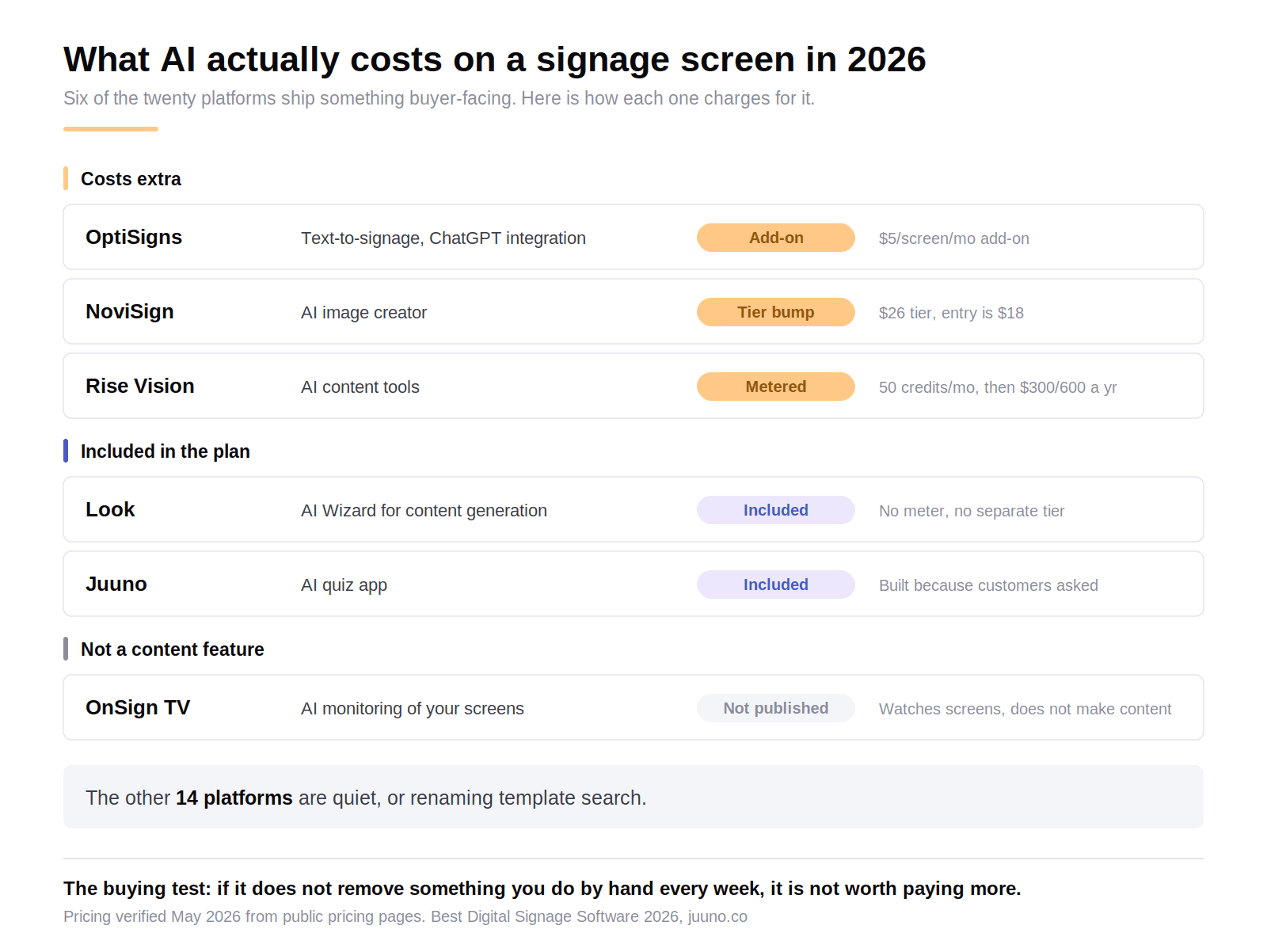Click the orange 'Add-on' badge
Viewport: 1267px width, 952px height.
776,238
